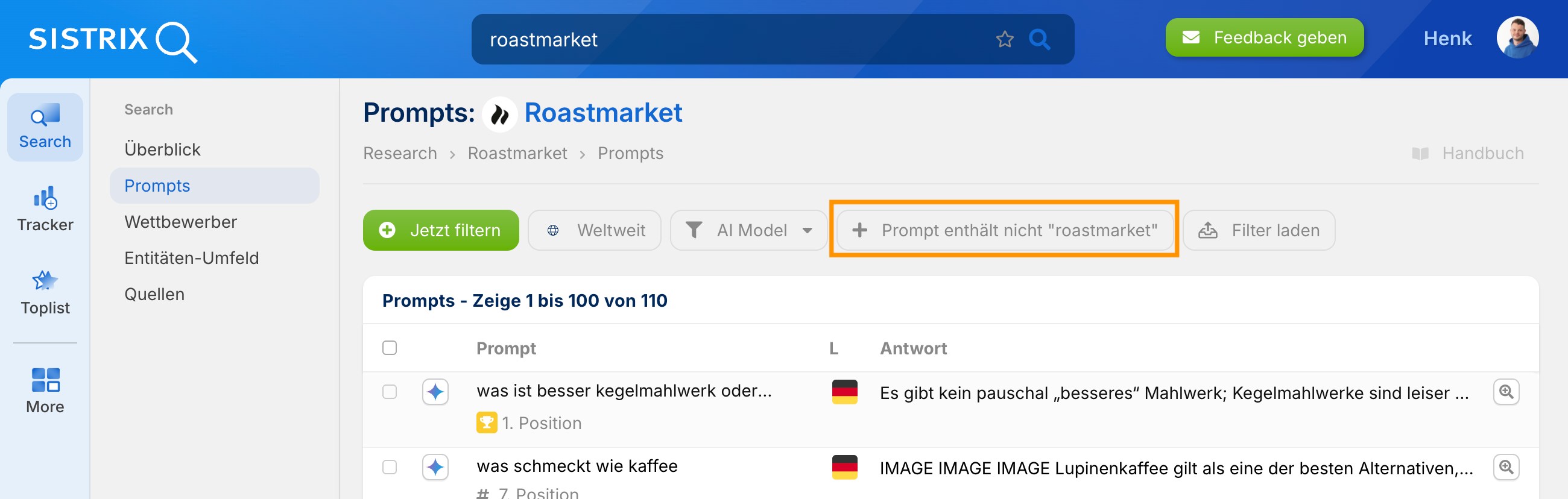Click German flag in 'was schmeckt wie kaffee' row

(x=845, y=467)
